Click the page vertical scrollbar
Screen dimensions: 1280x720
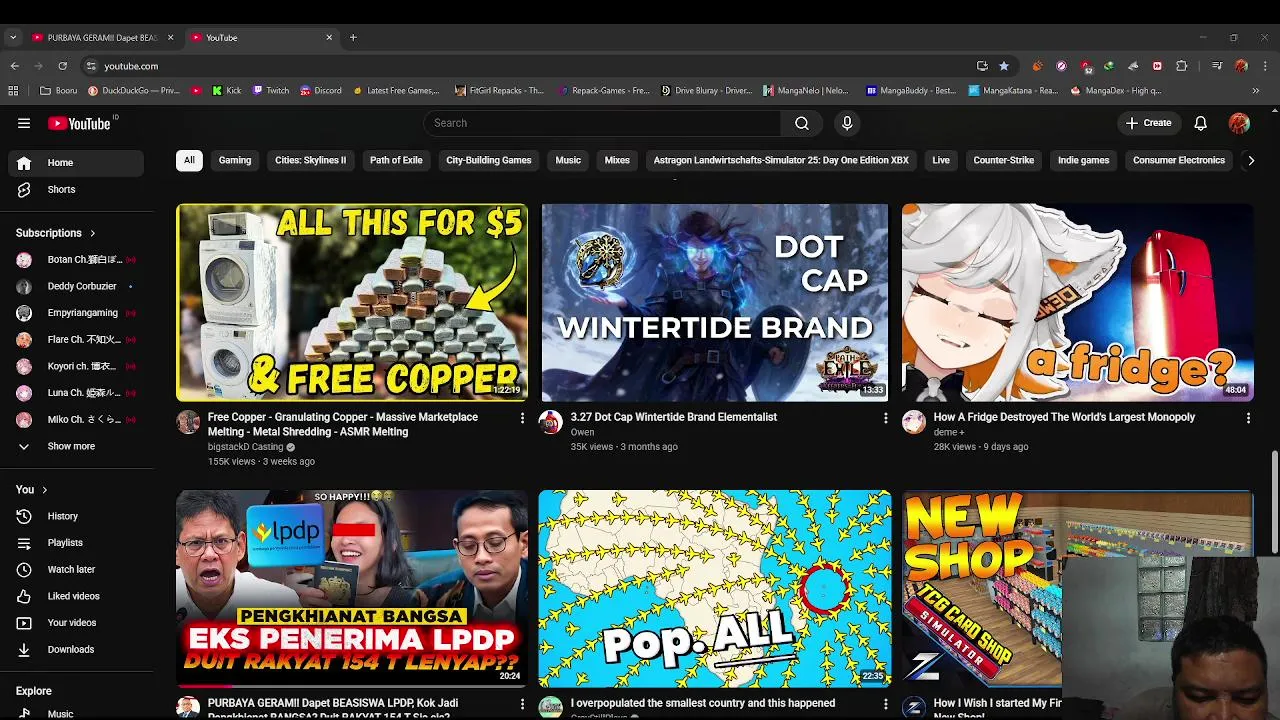pos(1274,502)
